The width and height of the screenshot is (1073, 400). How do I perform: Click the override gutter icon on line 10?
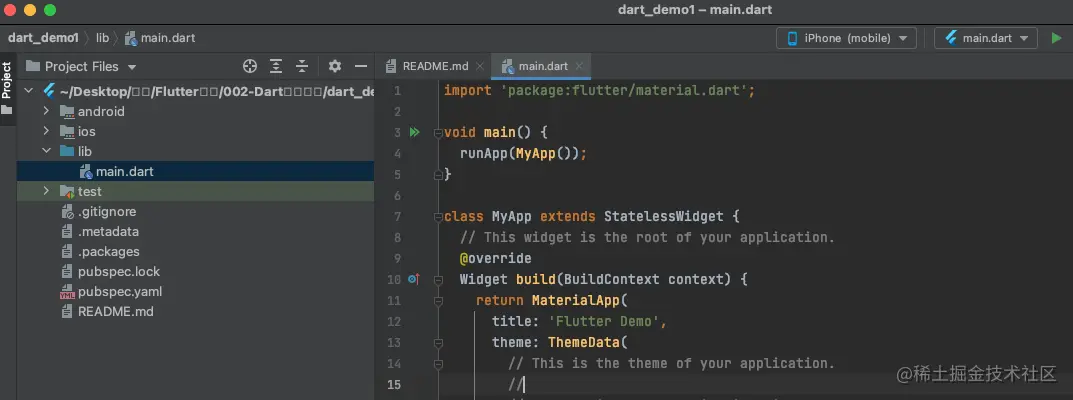[x=413, y=279]
